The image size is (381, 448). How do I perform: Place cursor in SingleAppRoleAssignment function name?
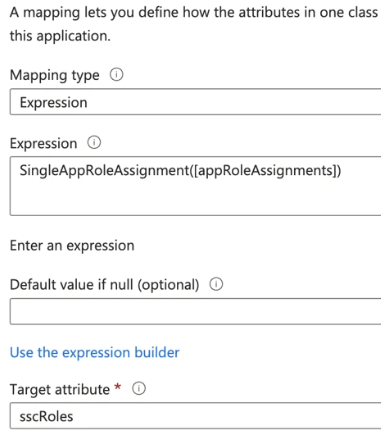pos(104,171)
